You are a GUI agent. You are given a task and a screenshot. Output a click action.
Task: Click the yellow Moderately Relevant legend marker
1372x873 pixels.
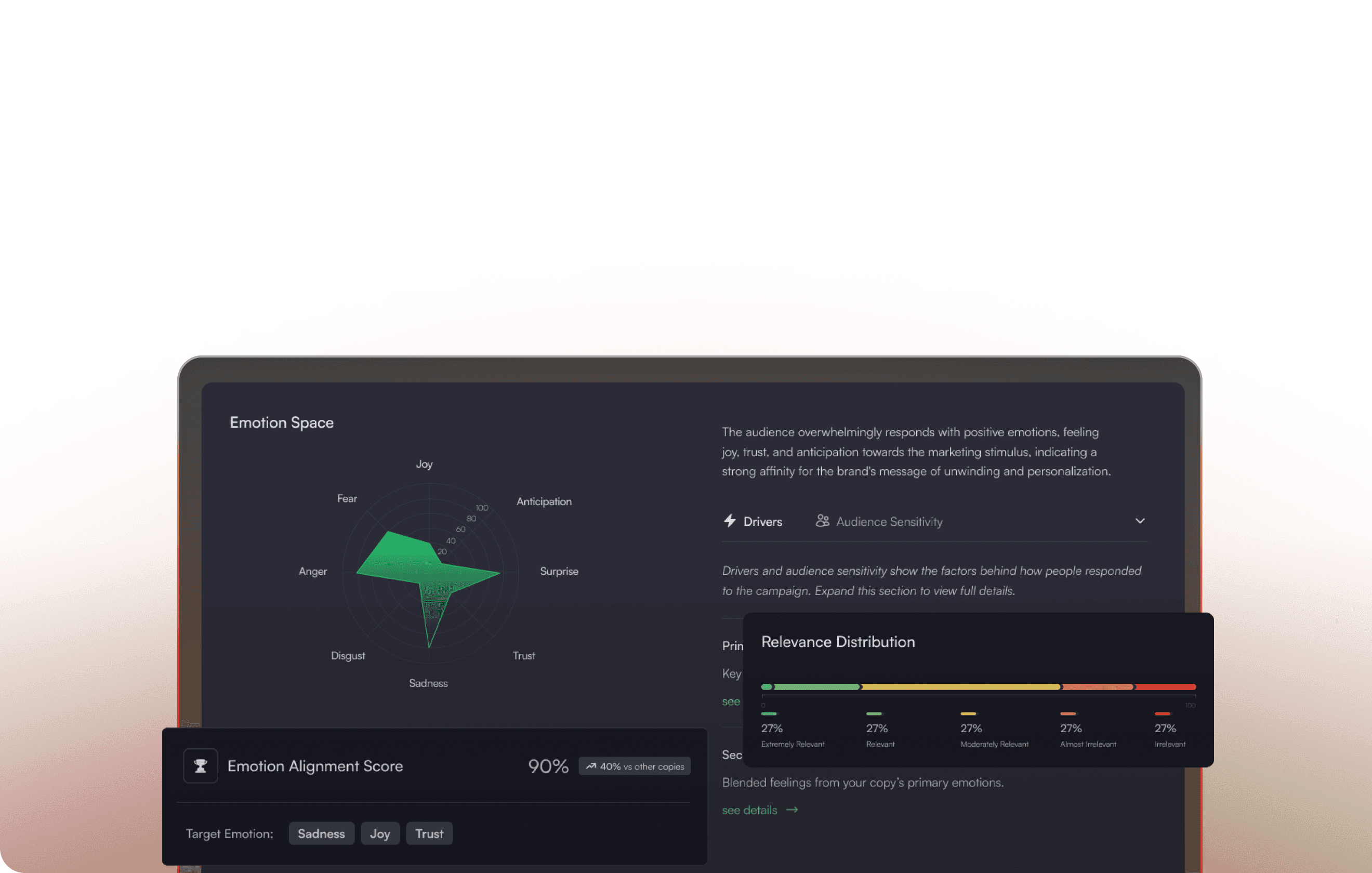[968, 713]
